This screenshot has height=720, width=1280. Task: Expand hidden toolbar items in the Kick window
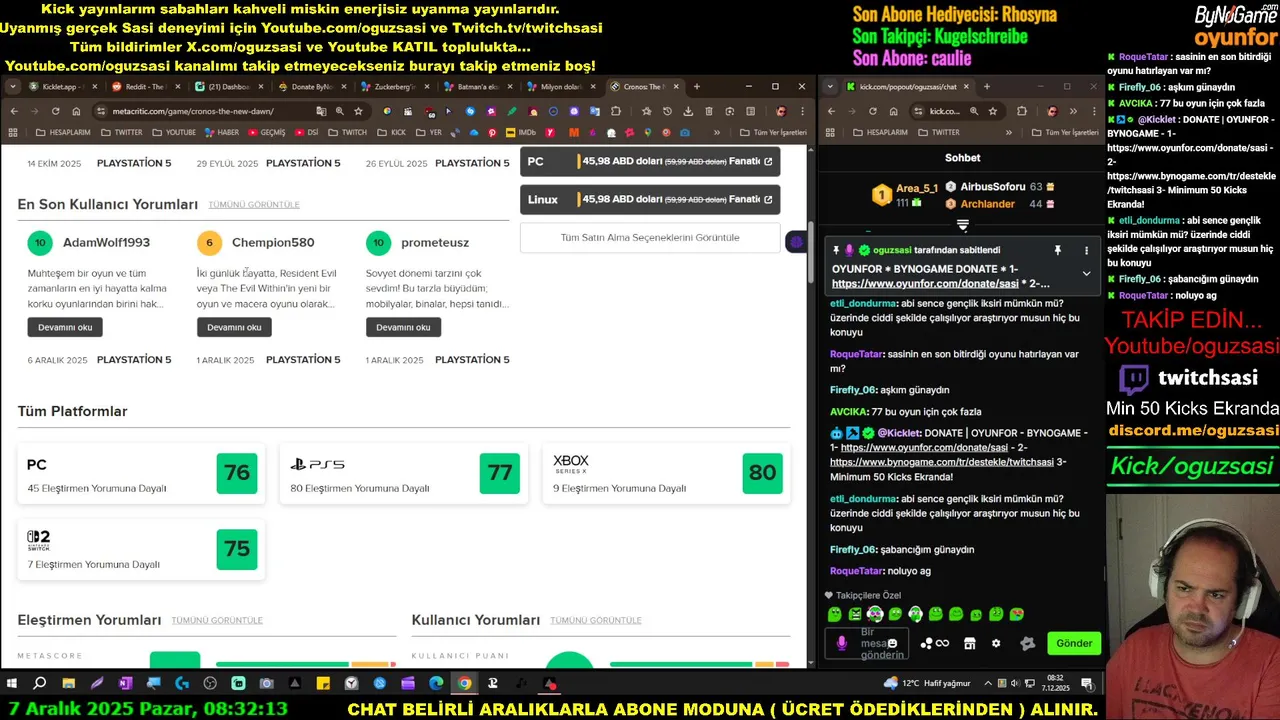(1073, 111)
